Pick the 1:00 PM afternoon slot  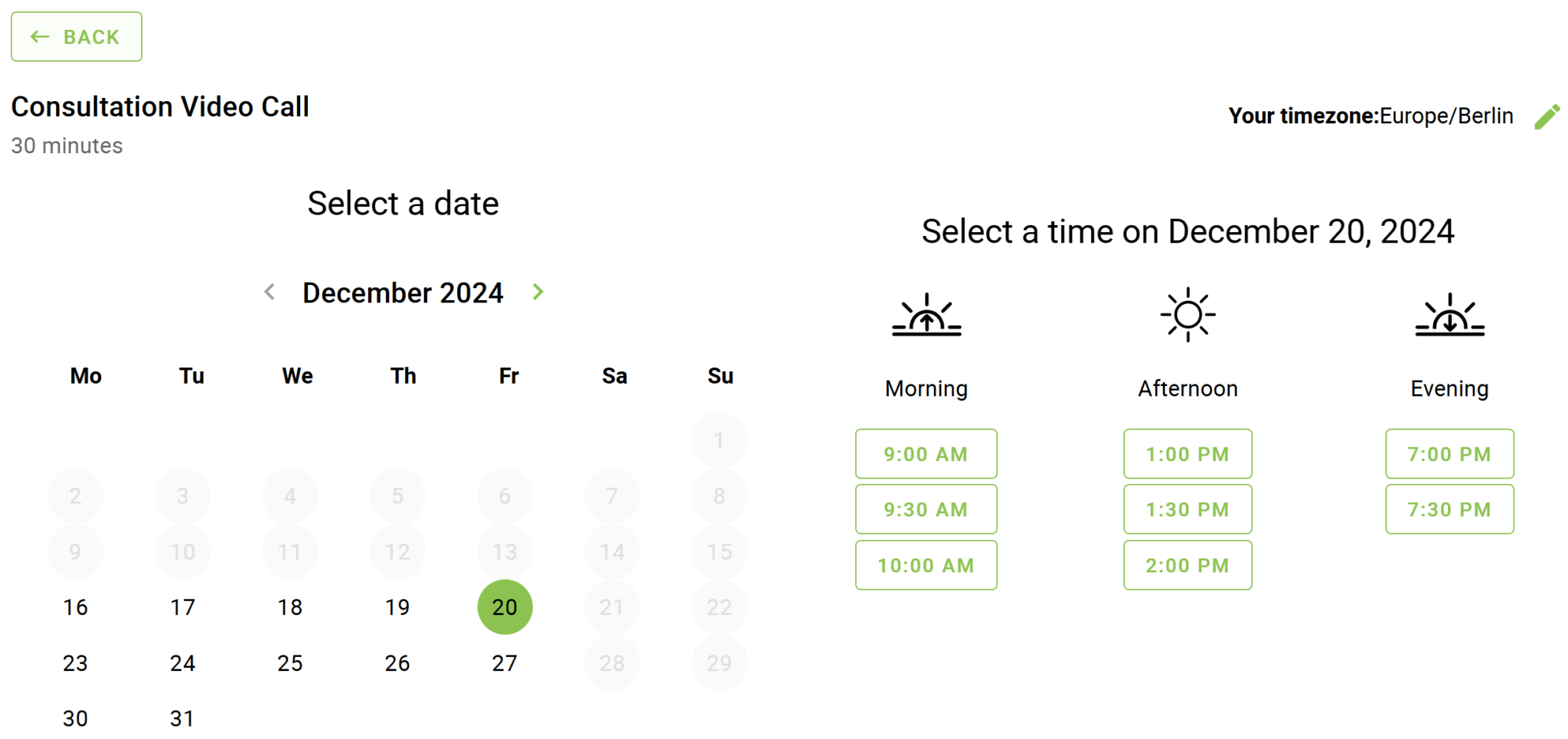[1187, 453]
